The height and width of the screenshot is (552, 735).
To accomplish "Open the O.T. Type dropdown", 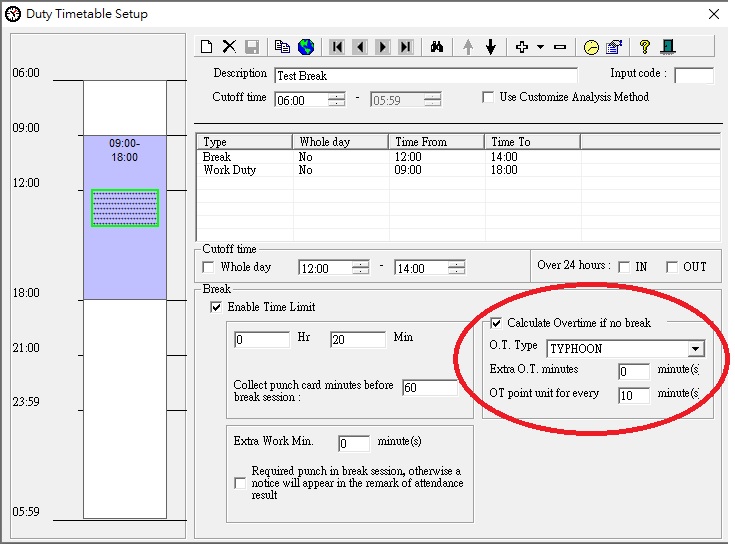I will [x=696, y=349].
